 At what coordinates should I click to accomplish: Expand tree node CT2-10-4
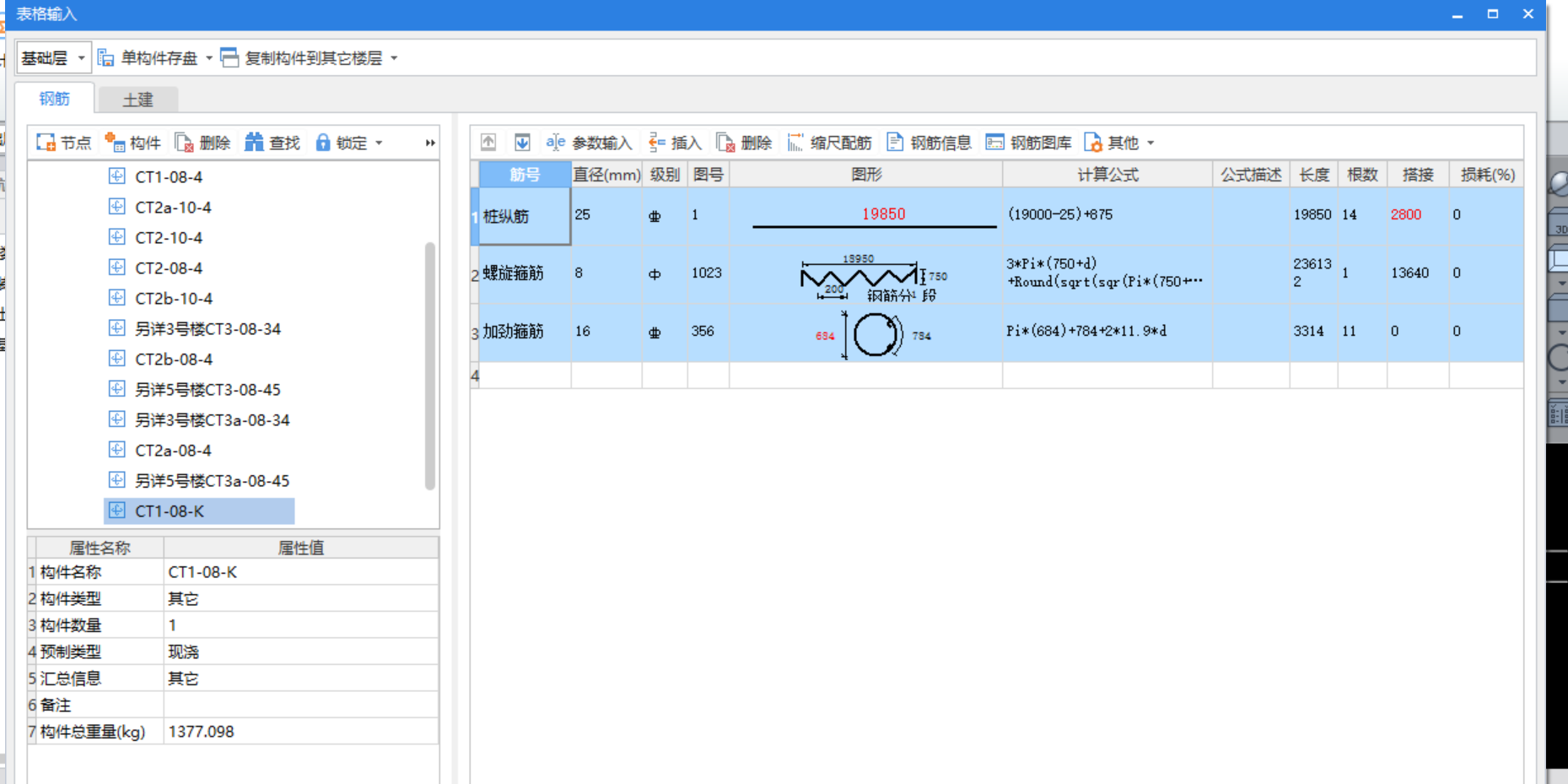click(x=117, y=237)
